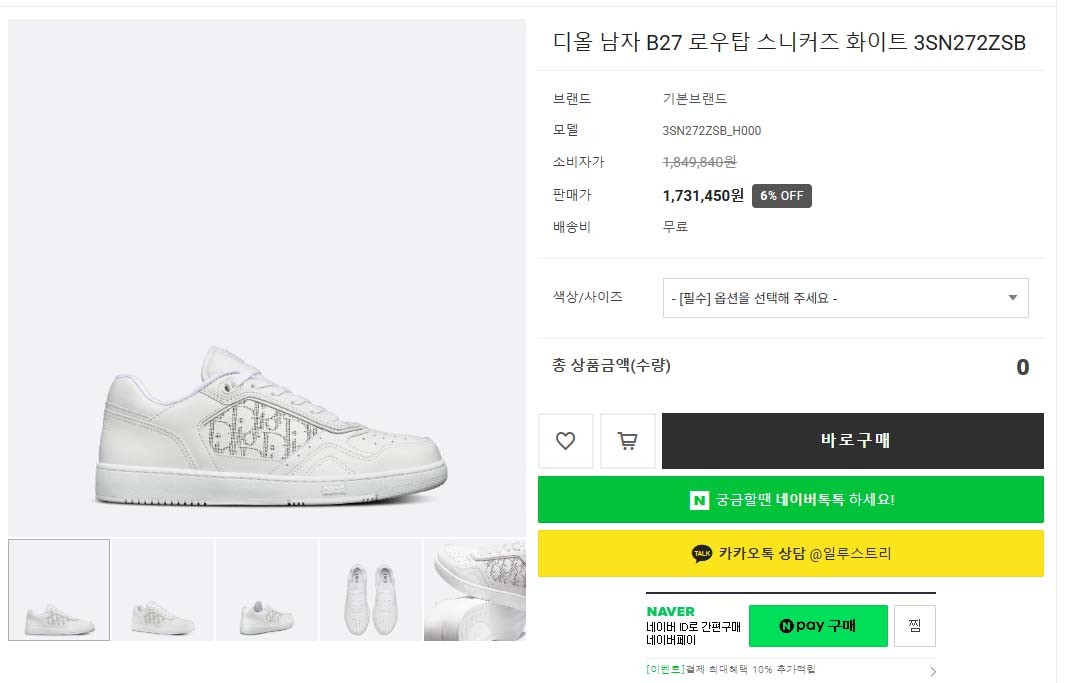Expand the event benefits arrow
Viewport: 1065px width, 683px height.
point(933,671)
